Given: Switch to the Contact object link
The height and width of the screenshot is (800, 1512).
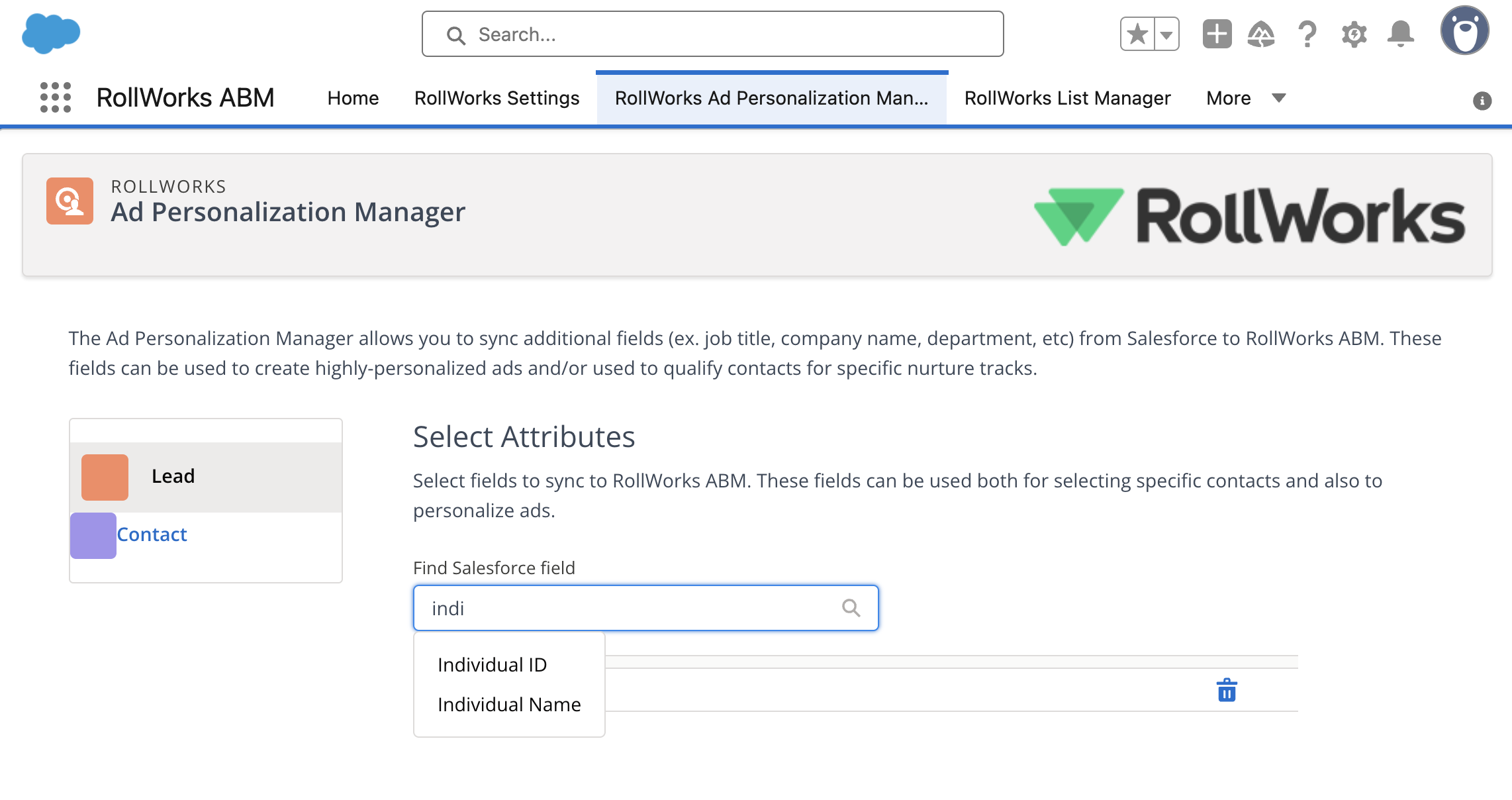Looking at the screenshot, I should coord(152,534).
